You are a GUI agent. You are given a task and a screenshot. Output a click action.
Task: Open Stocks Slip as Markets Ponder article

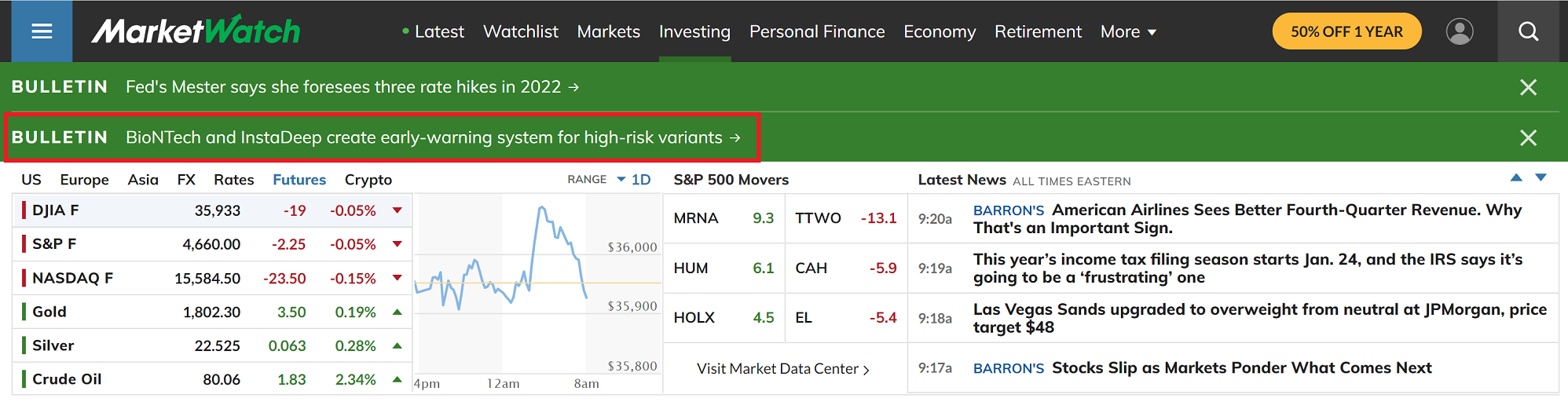tap(1242, 367)
